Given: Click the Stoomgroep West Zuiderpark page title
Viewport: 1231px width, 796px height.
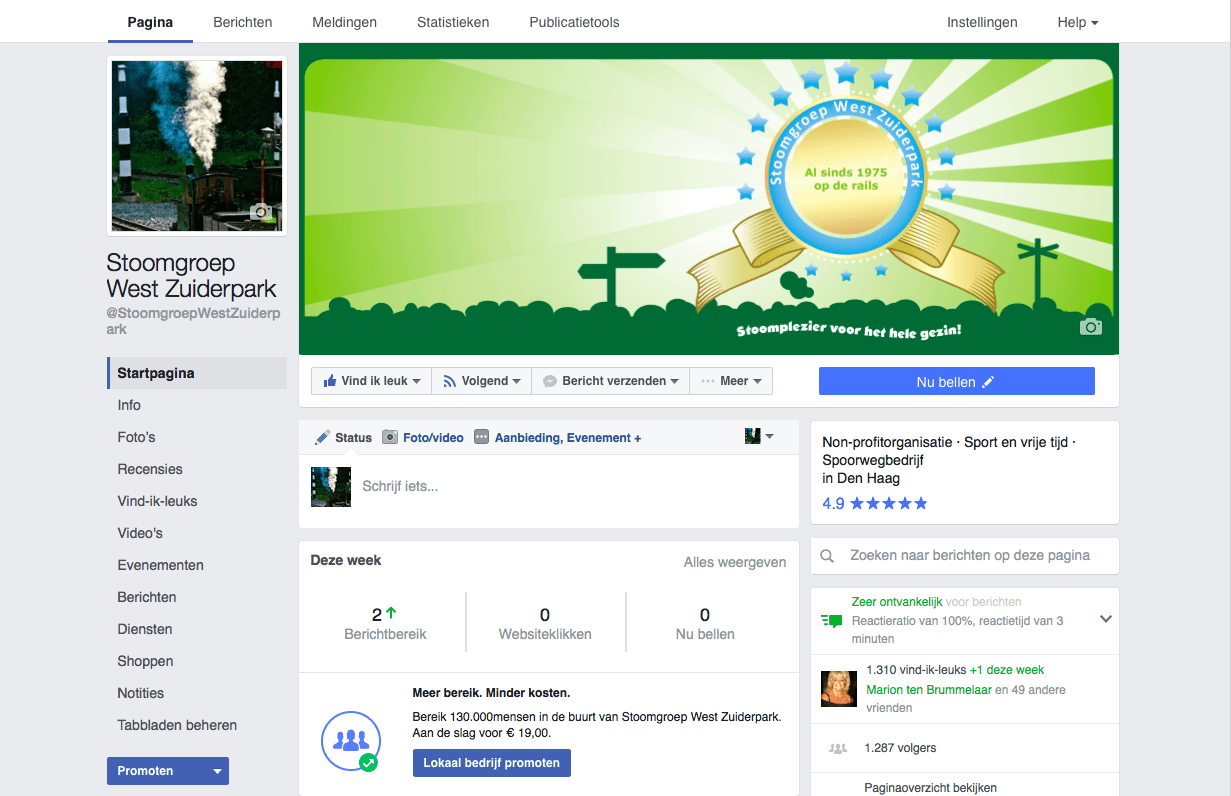Looking at the screenshot, I should coord(192,276).
